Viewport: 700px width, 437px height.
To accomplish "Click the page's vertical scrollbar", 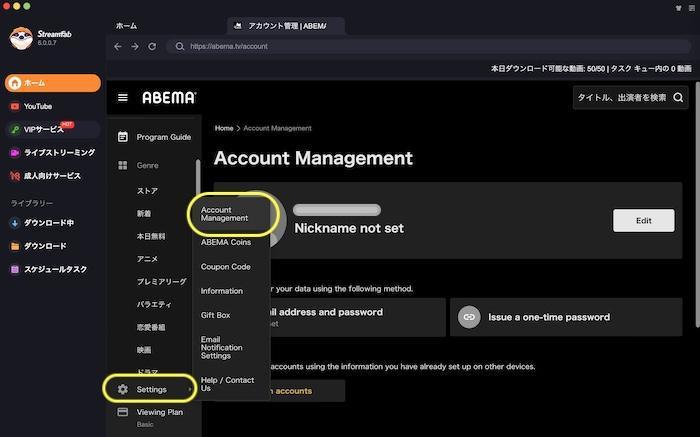I will click(697, 205).
